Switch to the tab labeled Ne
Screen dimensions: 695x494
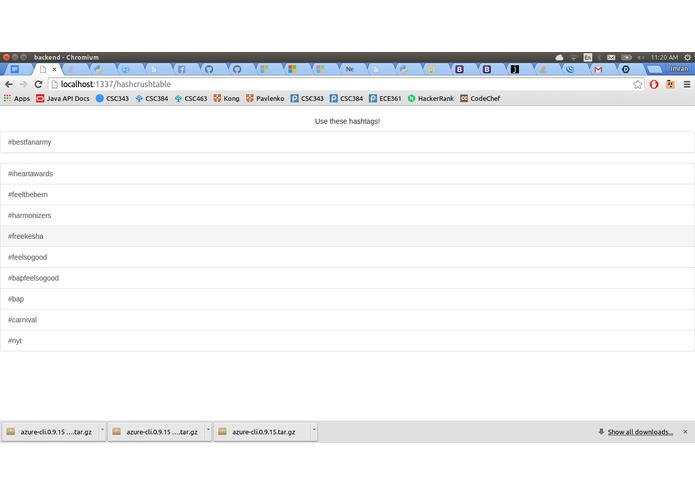350,70
